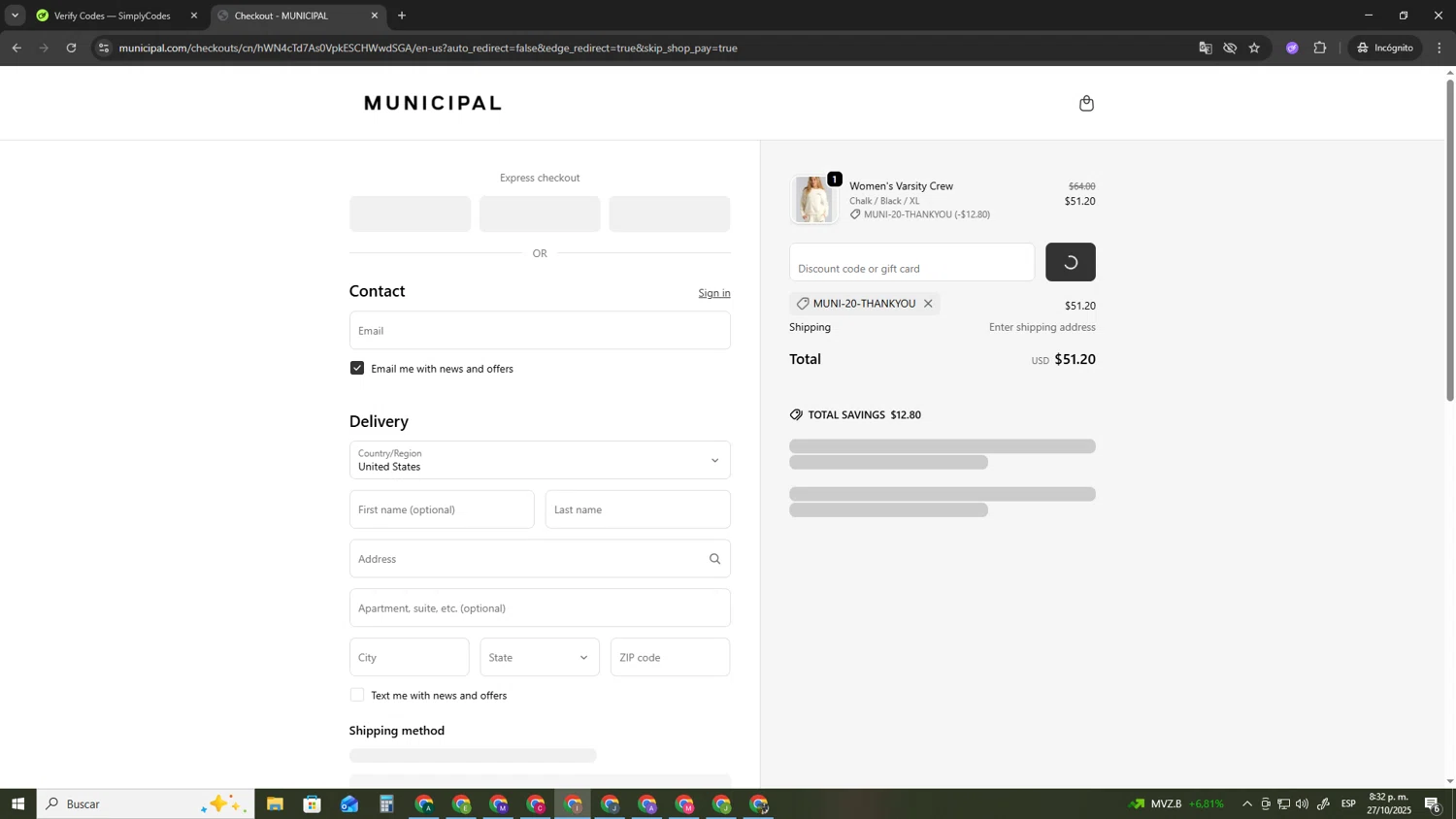Click the MVZ.B stock widget in taskbar

click(x=1176, y=803)
